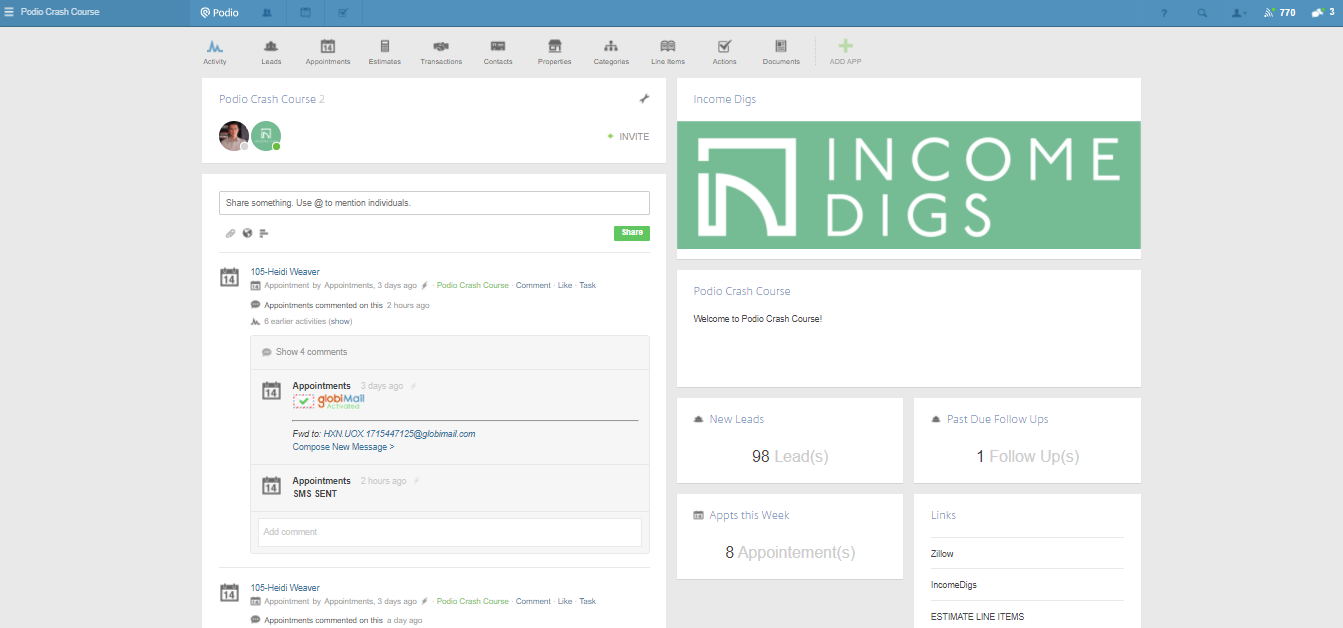Click the tent icon beside New Leads
1343x628 pixels.
698,419
